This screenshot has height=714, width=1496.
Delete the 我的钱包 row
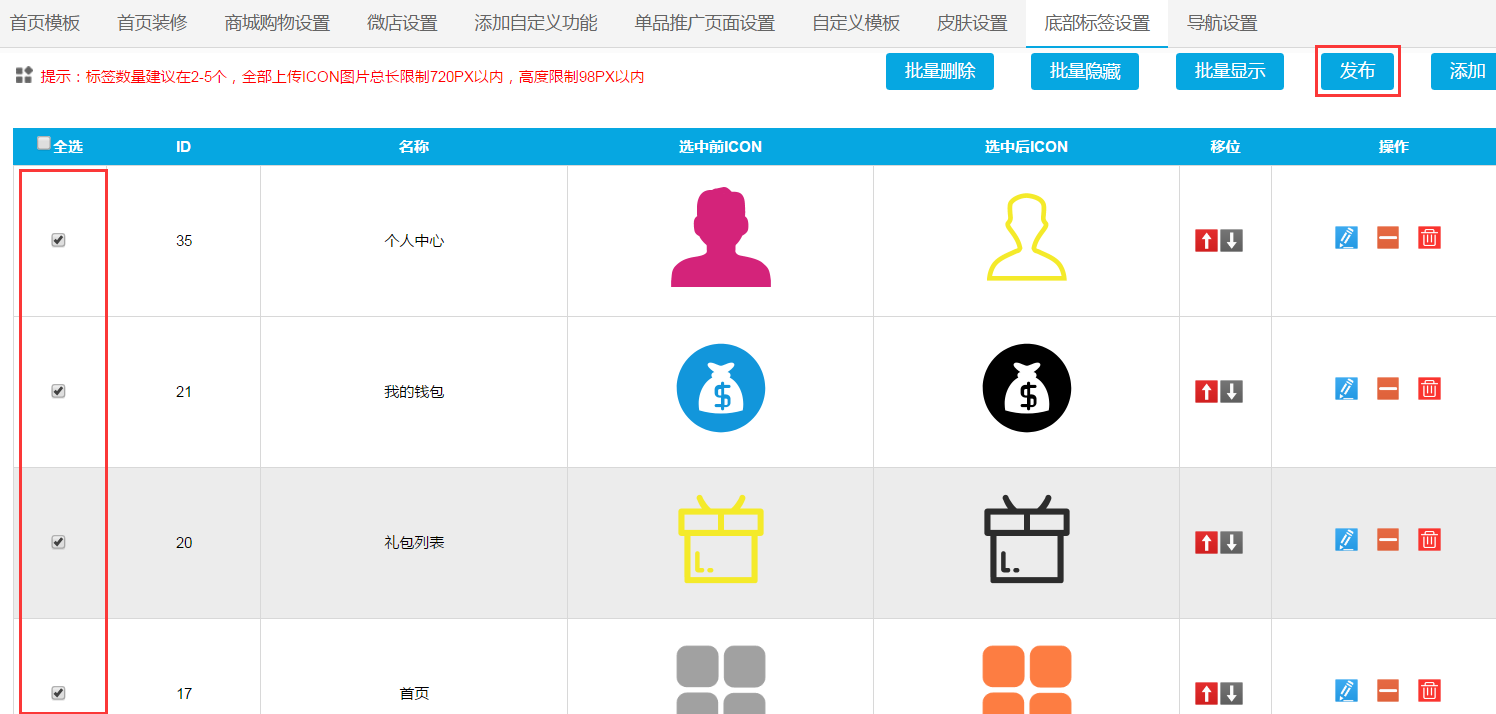click(x=1430, y=389)
